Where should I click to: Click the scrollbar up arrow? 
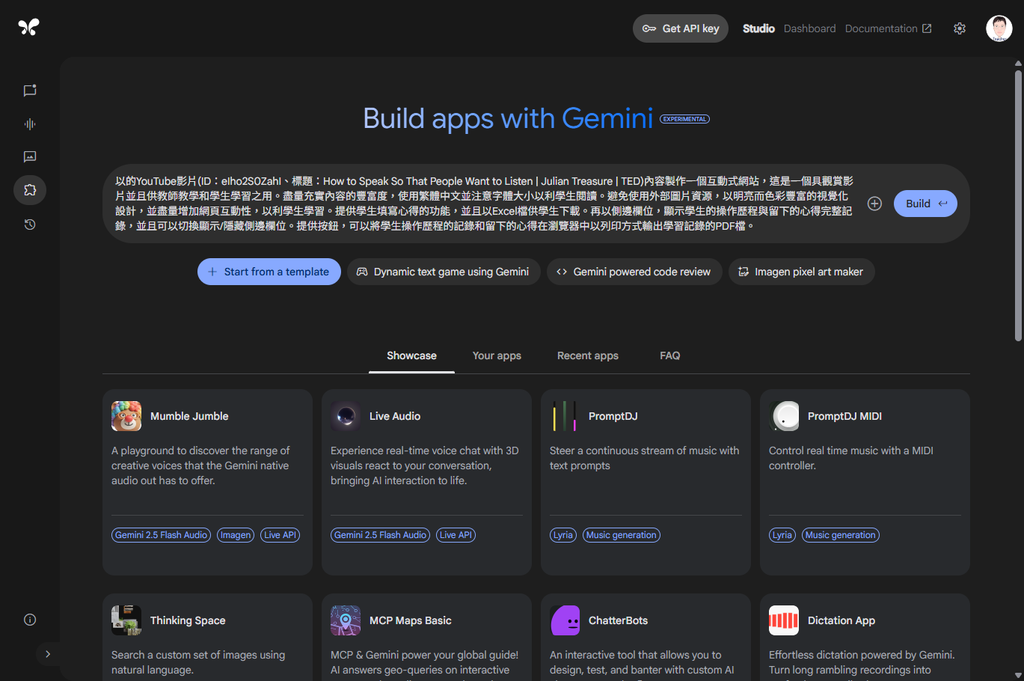click(x=1018, y=63)
